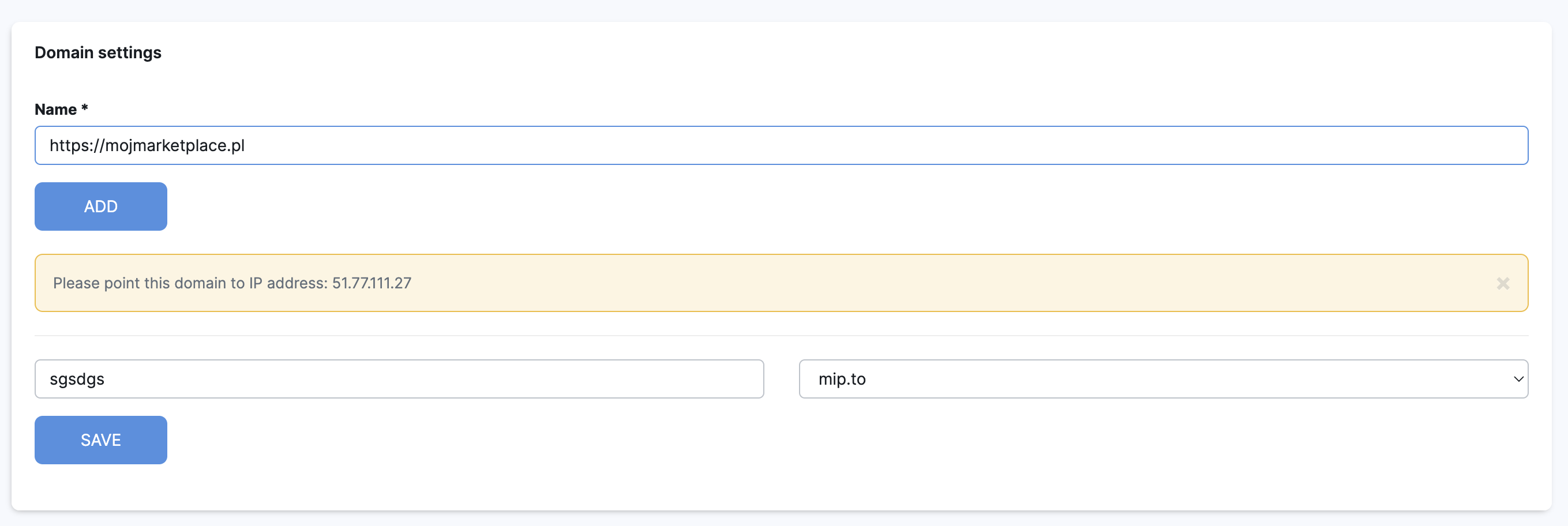Dismiss the IP address warning alert
1568x526 pixels.
[1502, 283]
